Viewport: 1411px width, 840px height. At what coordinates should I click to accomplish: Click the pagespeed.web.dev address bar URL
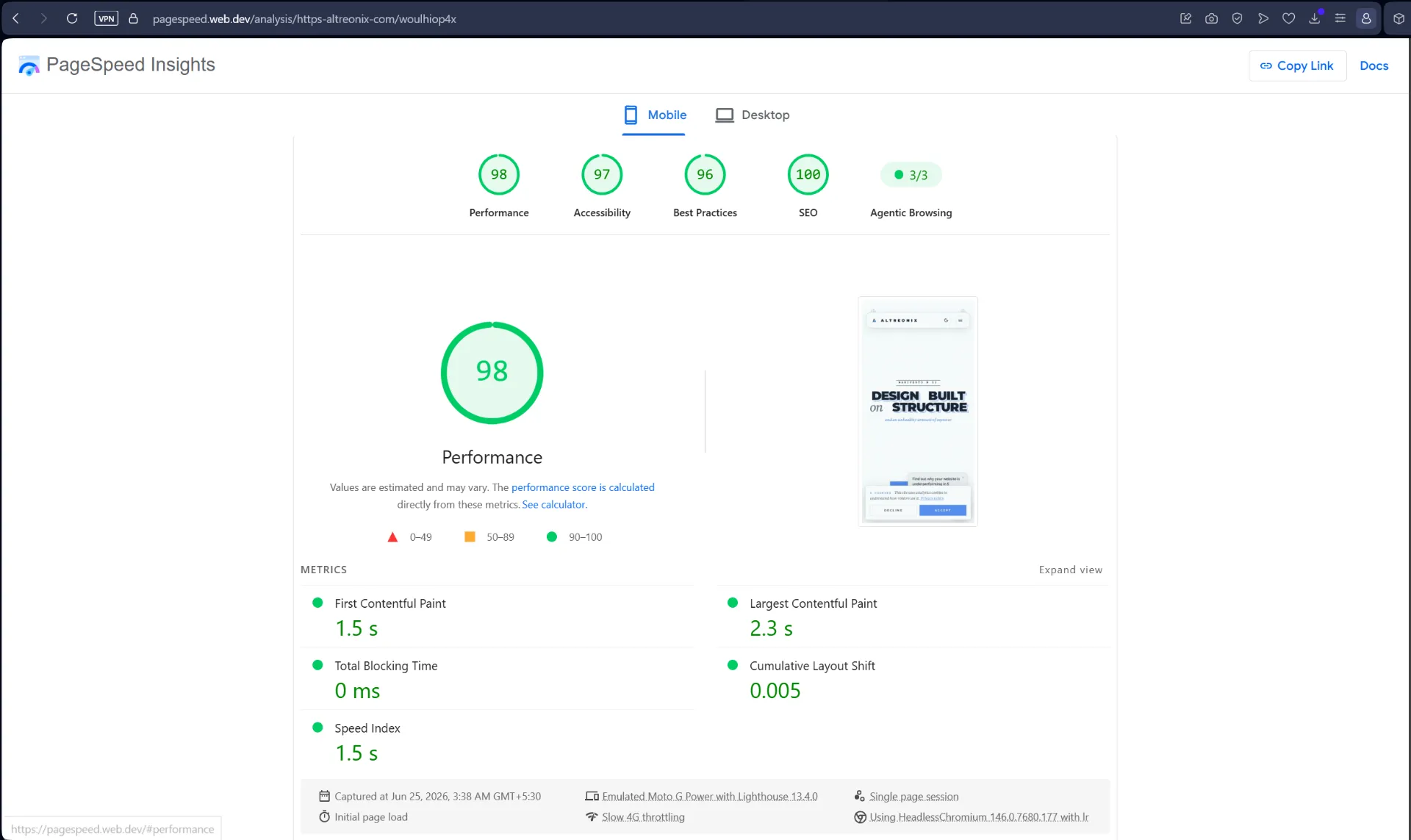[304, 18]
